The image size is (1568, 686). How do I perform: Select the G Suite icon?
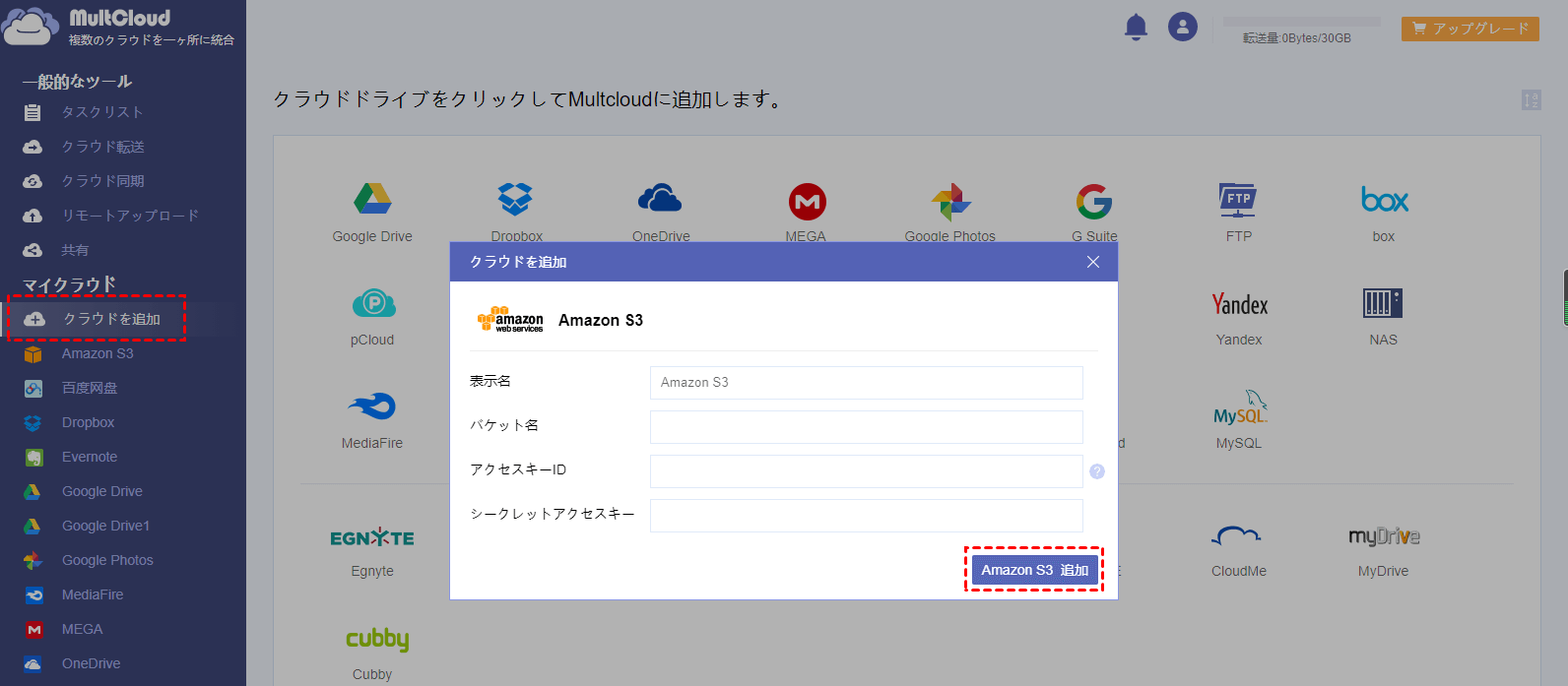1094,202
